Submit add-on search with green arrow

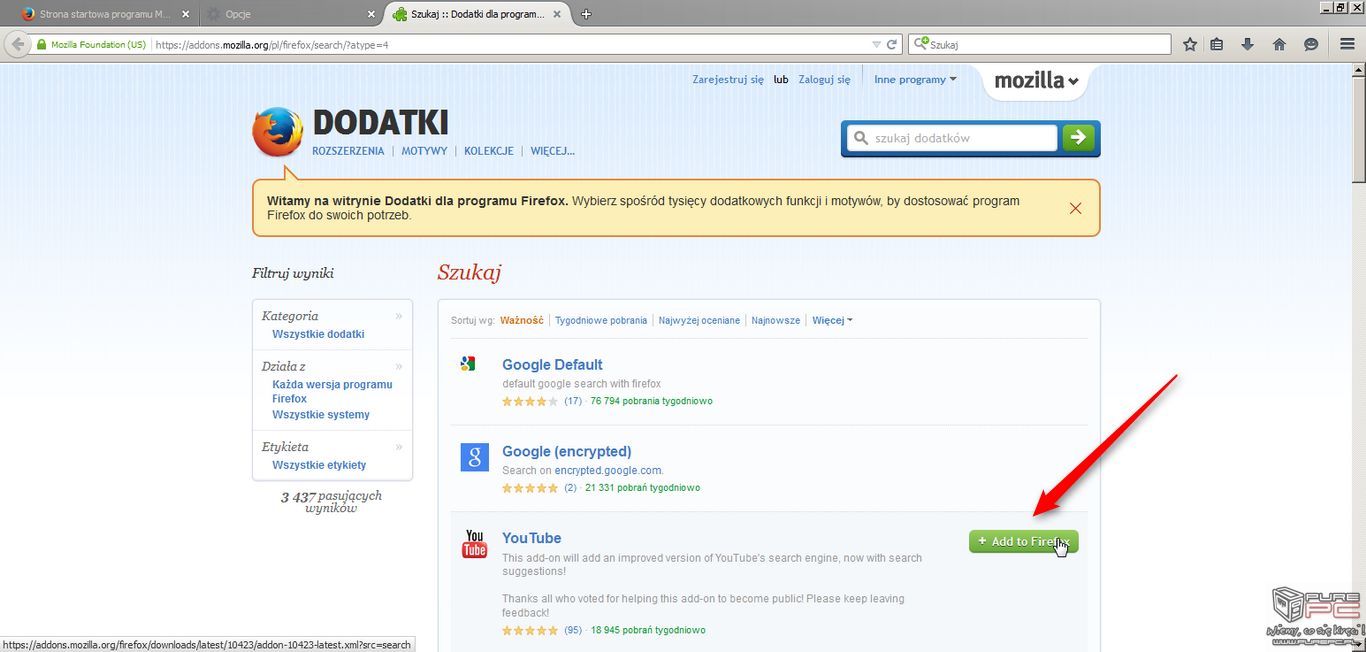point(1078,138)
